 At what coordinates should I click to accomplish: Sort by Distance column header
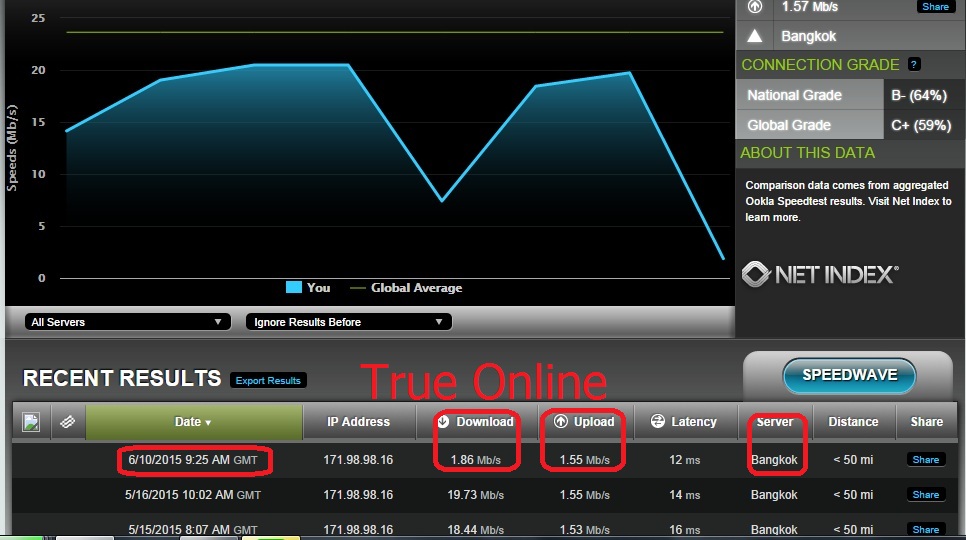[853, 422]
